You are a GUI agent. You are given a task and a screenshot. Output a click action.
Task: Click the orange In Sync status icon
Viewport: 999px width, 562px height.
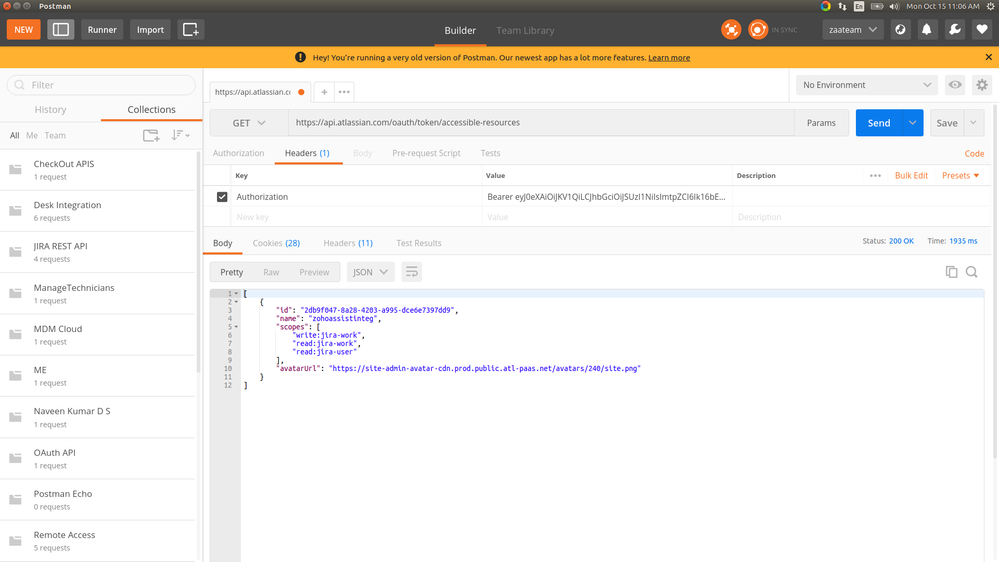[x=758, y=30]
